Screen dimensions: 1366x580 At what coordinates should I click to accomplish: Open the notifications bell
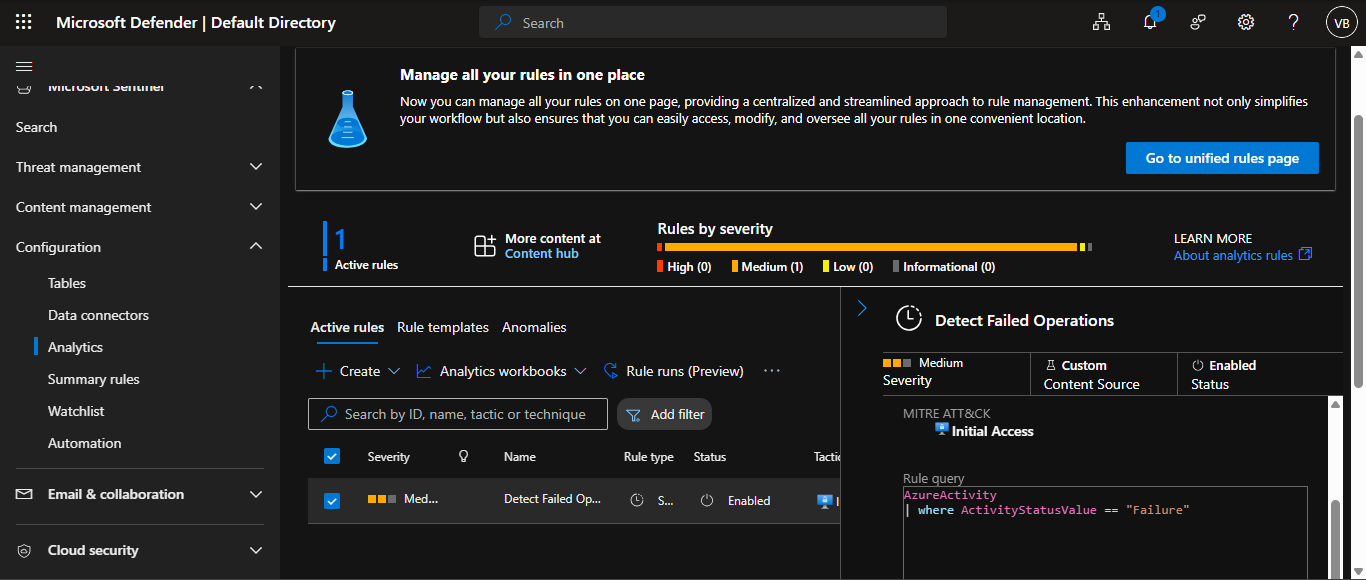[x=1150, y=22]
